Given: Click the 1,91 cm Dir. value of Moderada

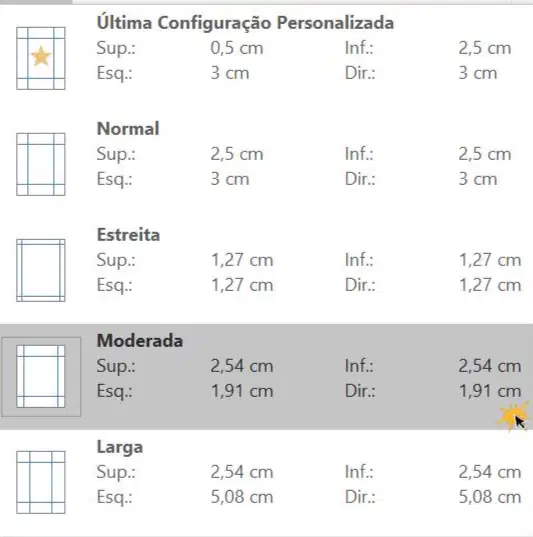Looking at the screenshot, I should click(490, 391).
